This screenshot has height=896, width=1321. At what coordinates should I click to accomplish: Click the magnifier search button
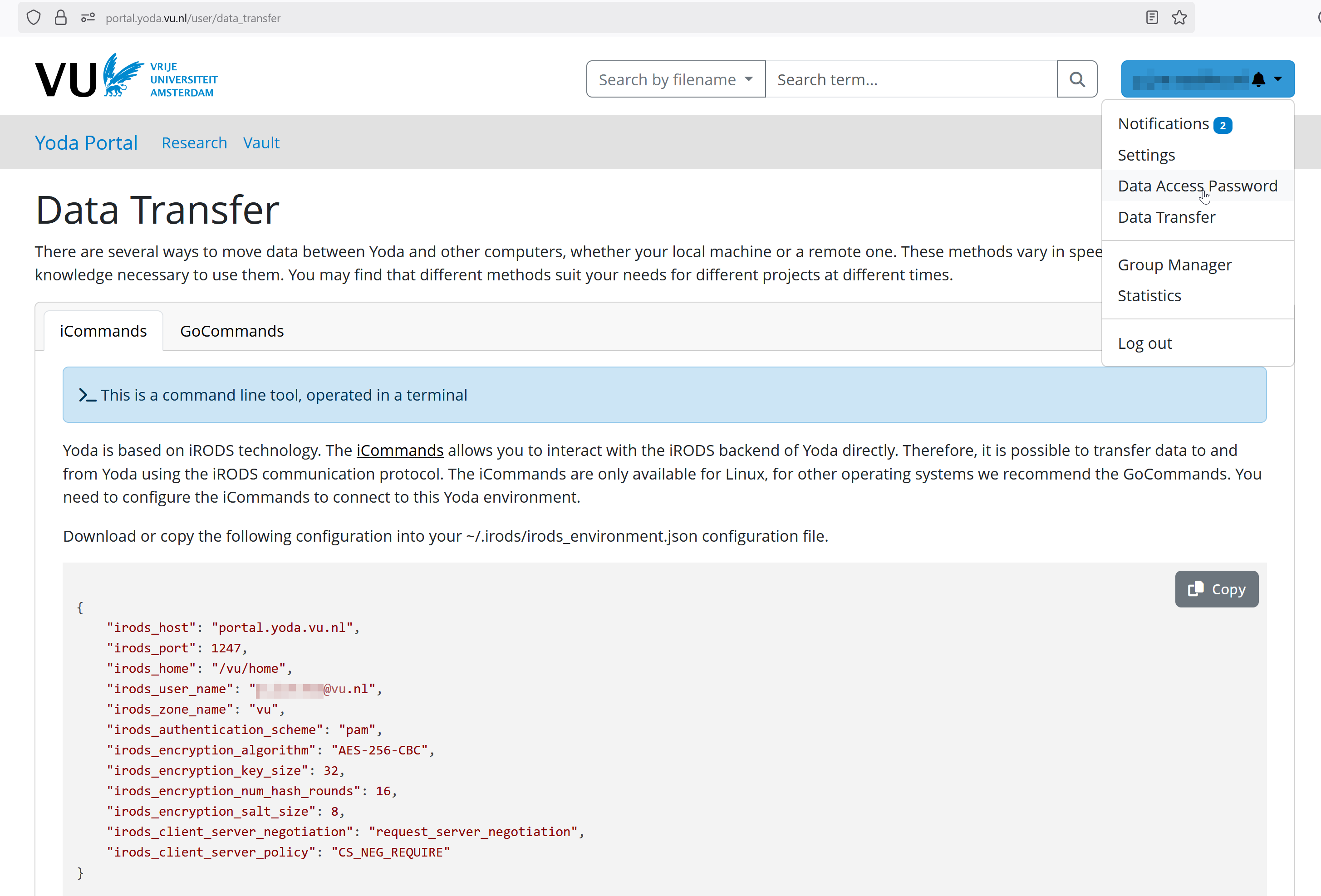1076,79
